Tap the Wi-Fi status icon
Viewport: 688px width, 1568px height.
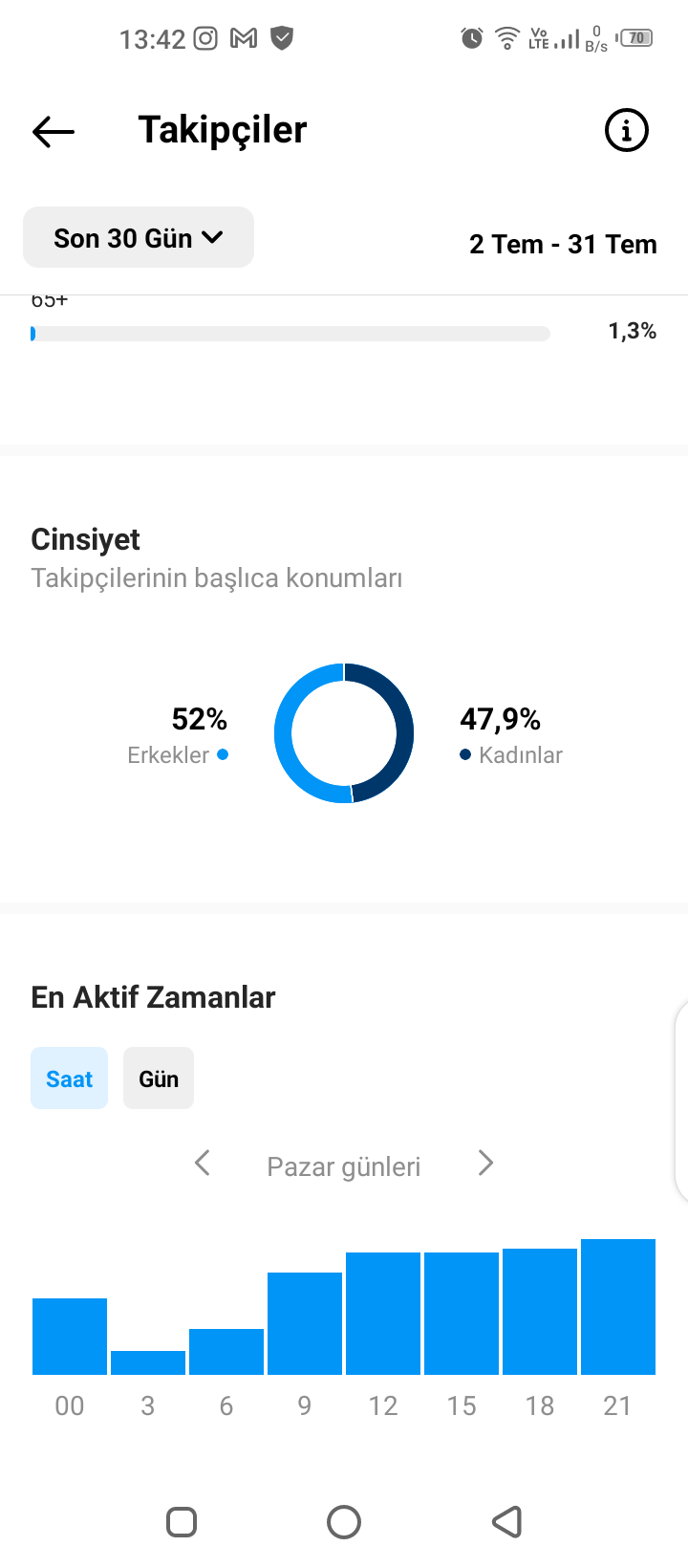click(507, 38)
